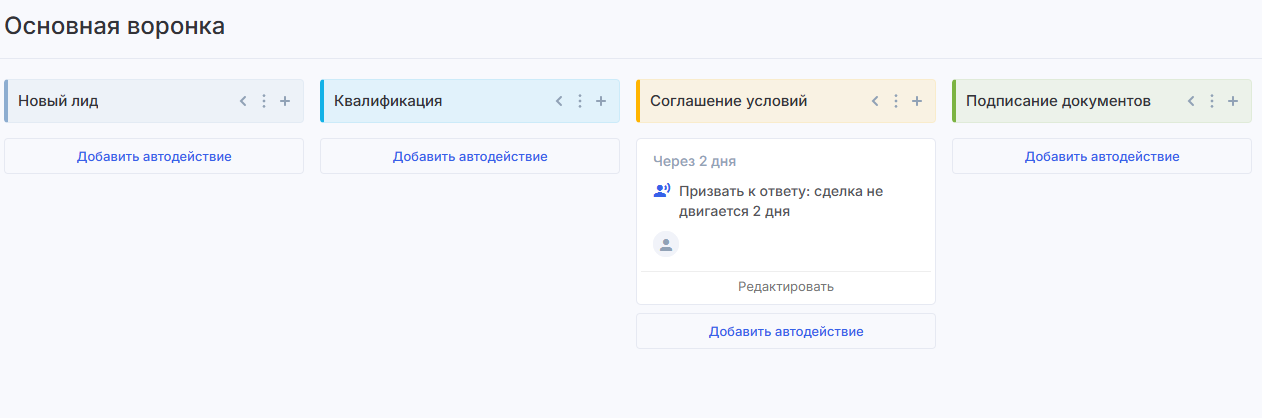
Task: Open three-dot menu for Подписание документов
Action: click(1212, 101)
